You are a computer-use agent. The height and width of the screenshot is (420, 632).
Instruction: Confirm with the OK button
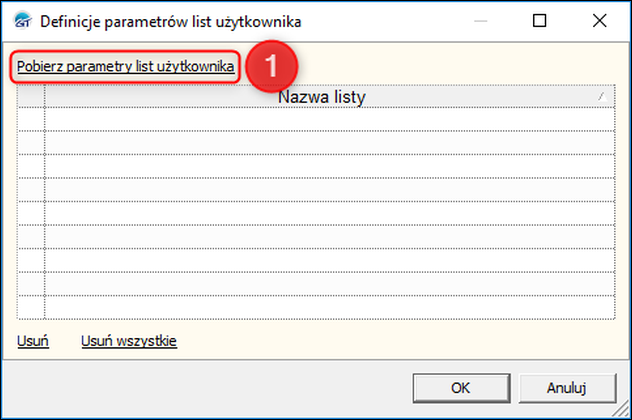(x=460, y=387)
